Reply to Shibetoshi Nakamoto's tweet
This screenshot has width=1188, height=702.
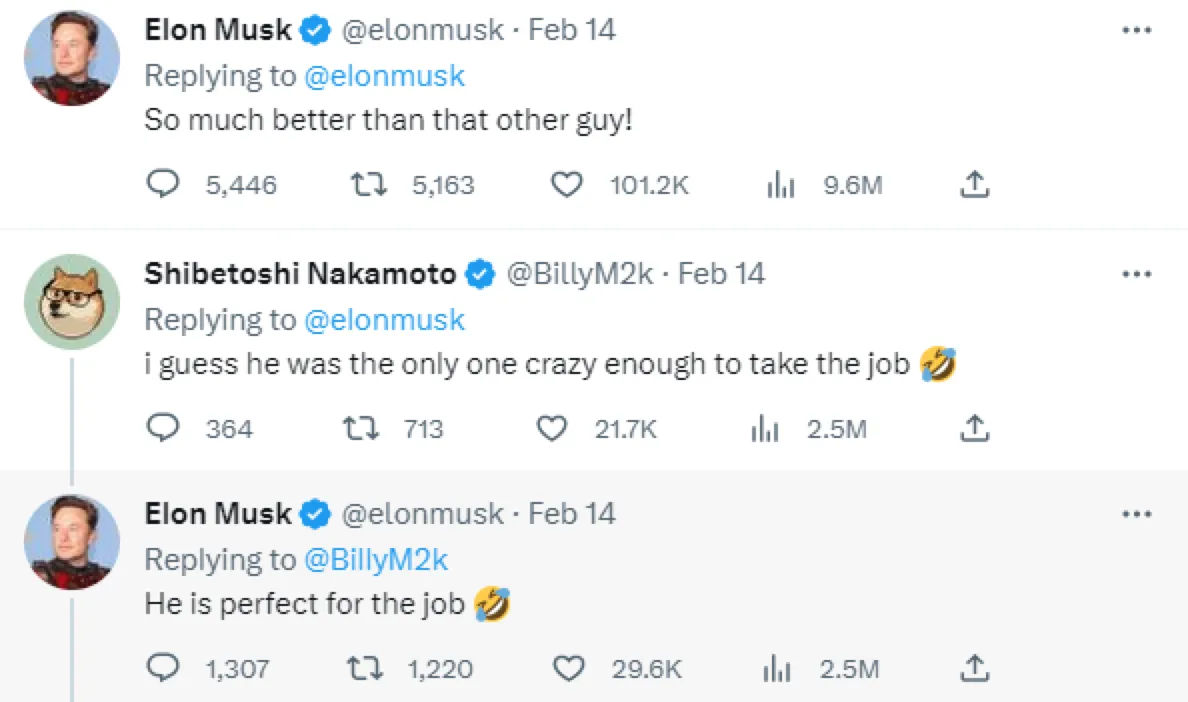pos(162,429)
